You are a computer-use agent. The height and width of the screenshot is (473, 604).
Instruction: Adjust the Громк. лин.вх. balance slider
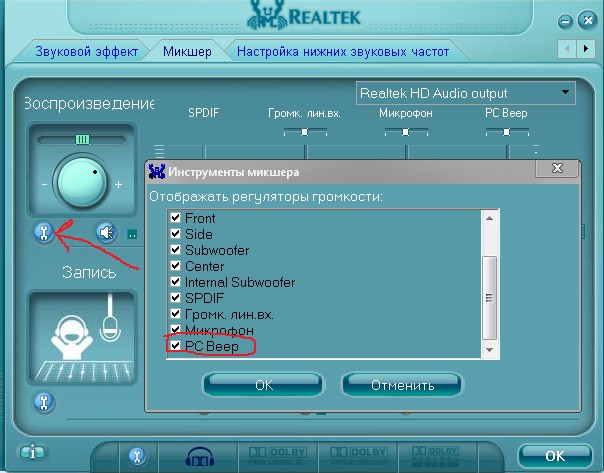305,132
